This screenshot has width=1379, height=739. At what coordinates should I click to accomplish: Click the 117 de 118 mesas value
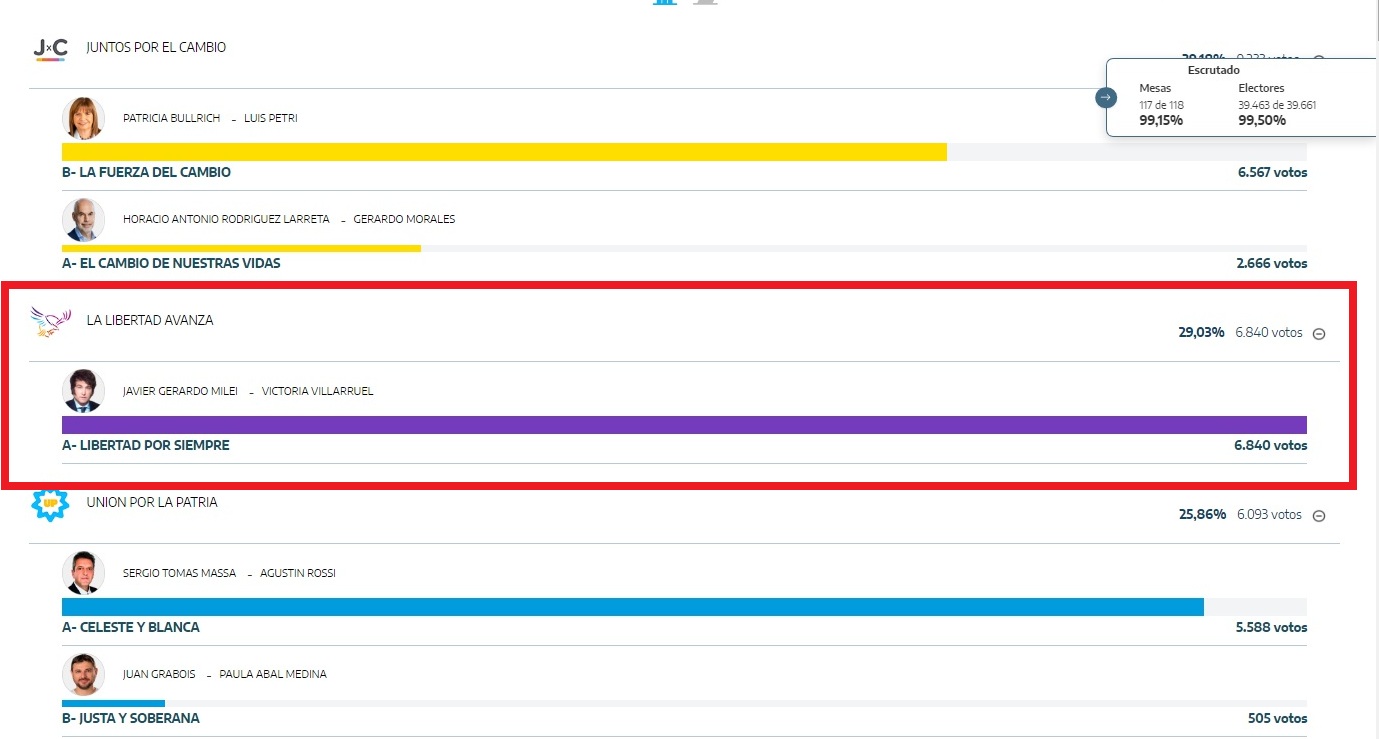tap(1161, 104)
